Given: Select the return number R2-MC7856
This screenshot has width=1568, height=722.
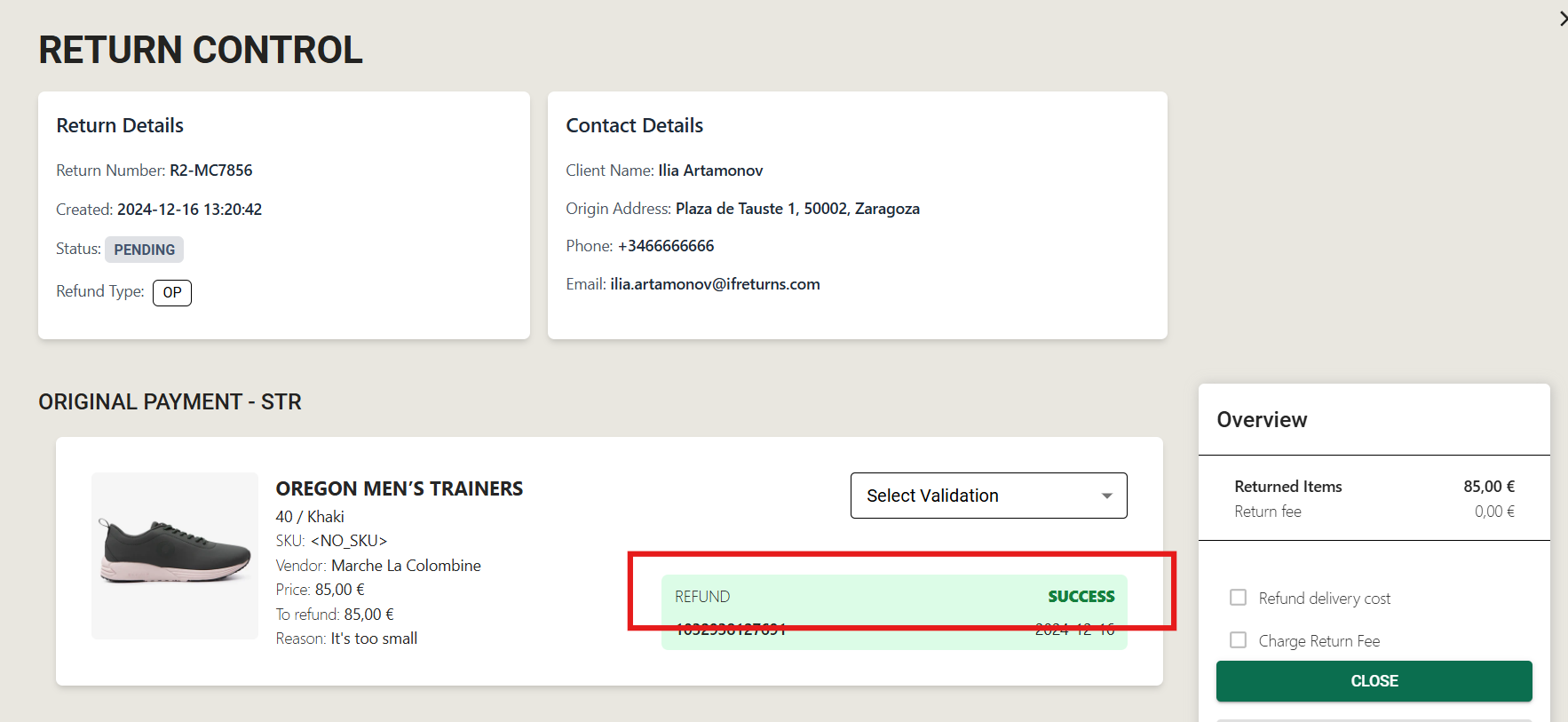Looking at the screenshot, I should click(211, 171).
